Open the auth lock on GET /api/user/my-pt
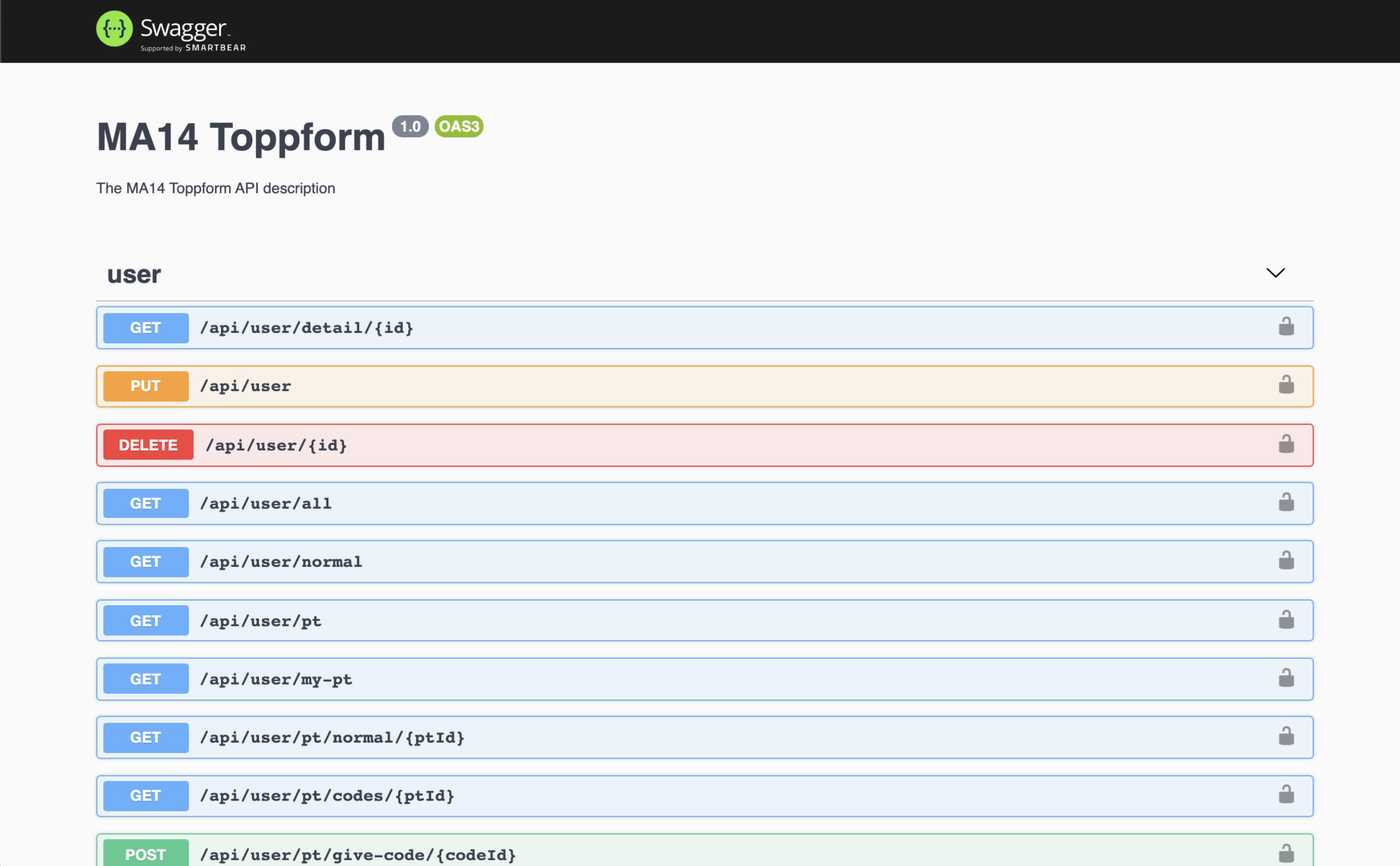Viewport: 1400px width, 866px height. click(x=1286, y=678)
